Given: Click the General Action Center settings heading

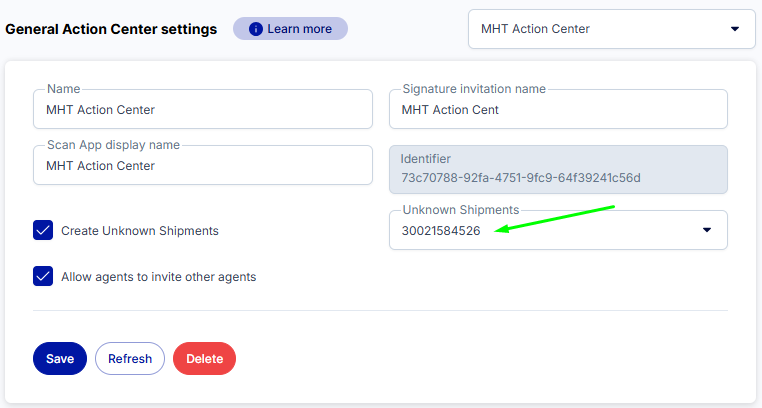Looking at the screenshot, I should [111, 29].
